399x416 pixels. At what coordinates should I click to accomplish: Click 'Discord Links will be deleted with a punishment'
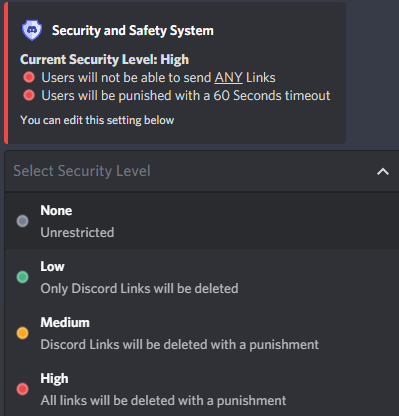pos(180,345)
